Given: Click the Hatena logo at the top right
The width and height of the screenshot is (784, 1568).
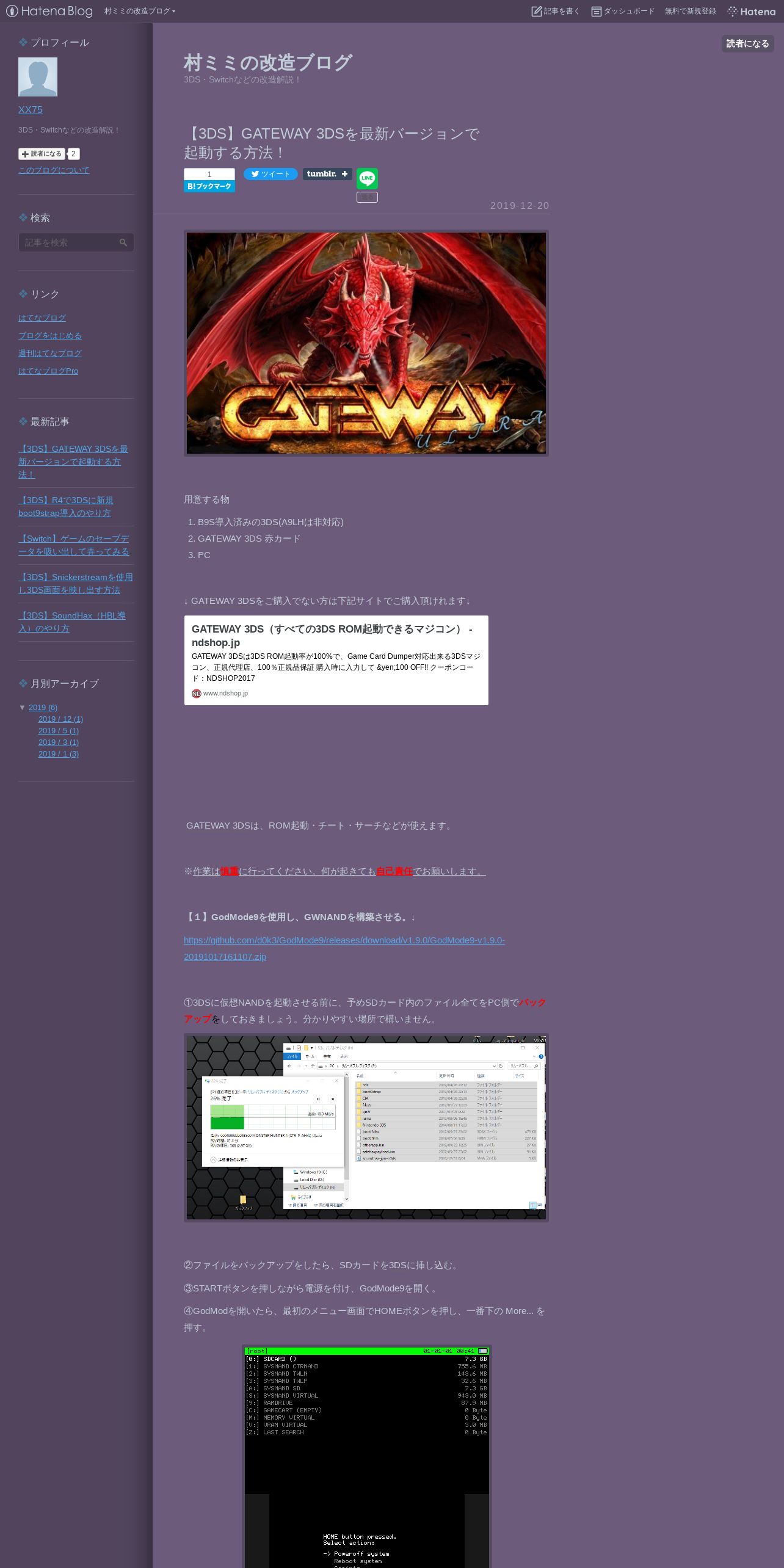Looking at the screenshot, I should click(752, 11).
